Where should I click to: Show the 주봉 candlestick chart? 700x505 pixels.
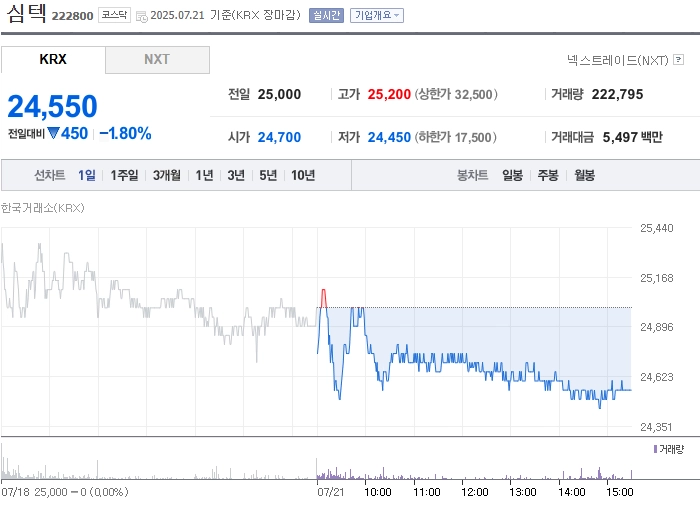[548, 175]
